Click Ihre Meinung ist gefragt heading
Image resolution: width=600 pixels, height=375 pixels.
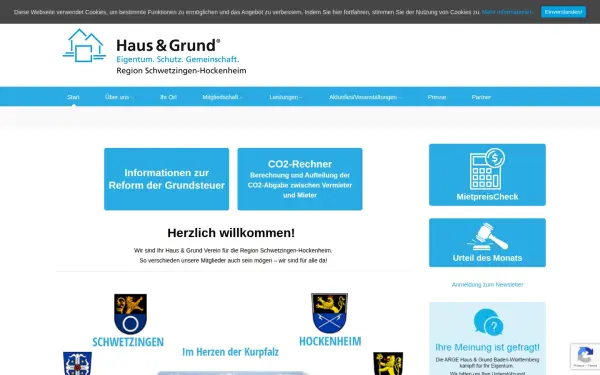(487, 347)
